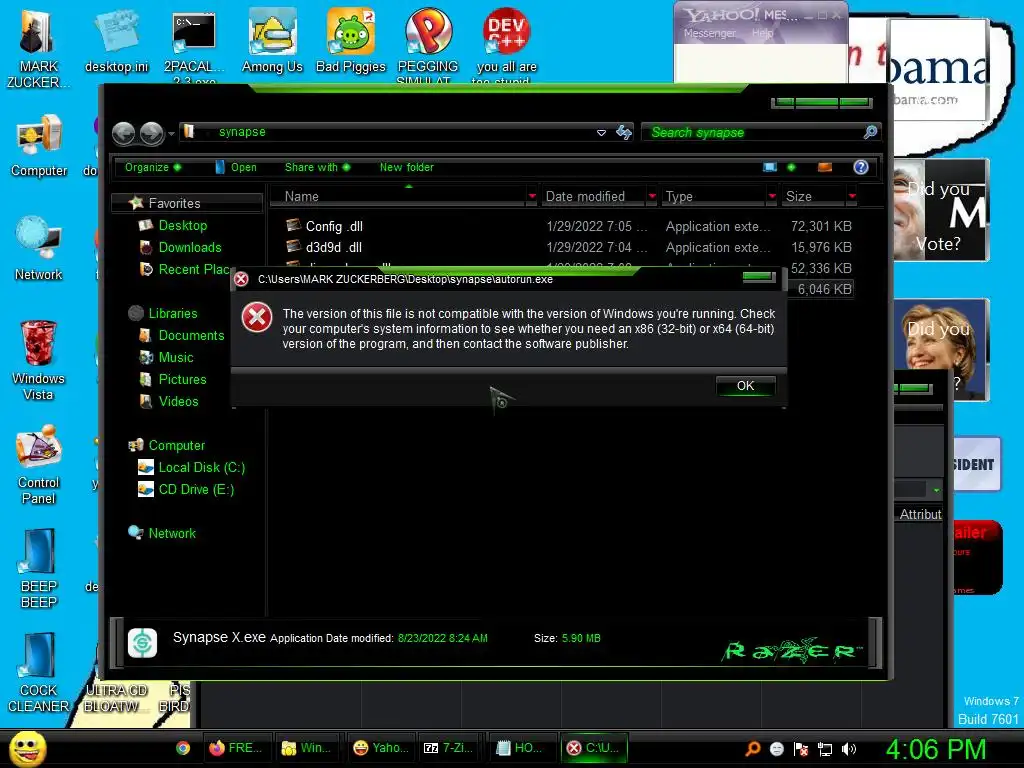Image resolution: width=1024 pixels, height=768 pixels.
Task: Open the recent locations dropdown beside nav arrows
Action: click(171, 134)
